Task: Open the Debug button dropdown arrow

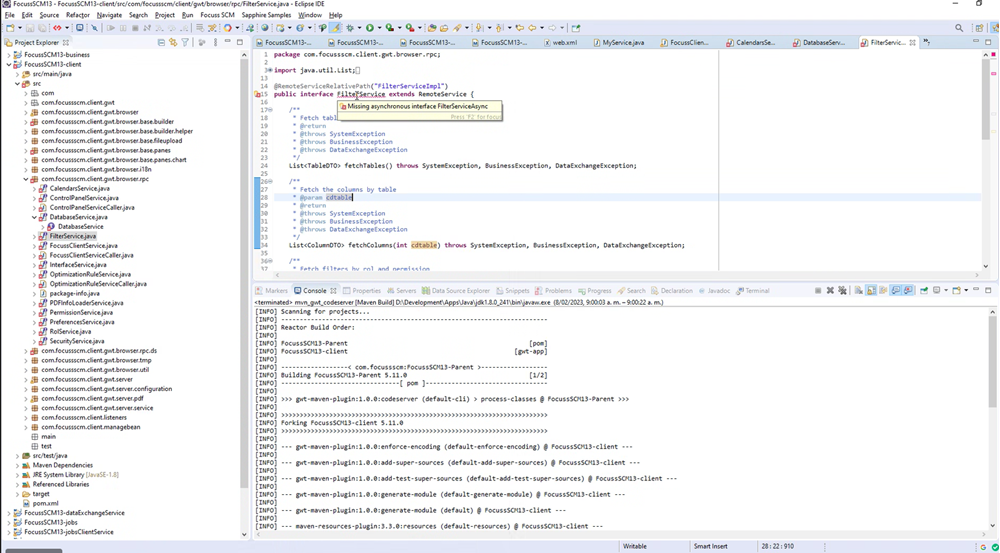Action: (359, 28)
